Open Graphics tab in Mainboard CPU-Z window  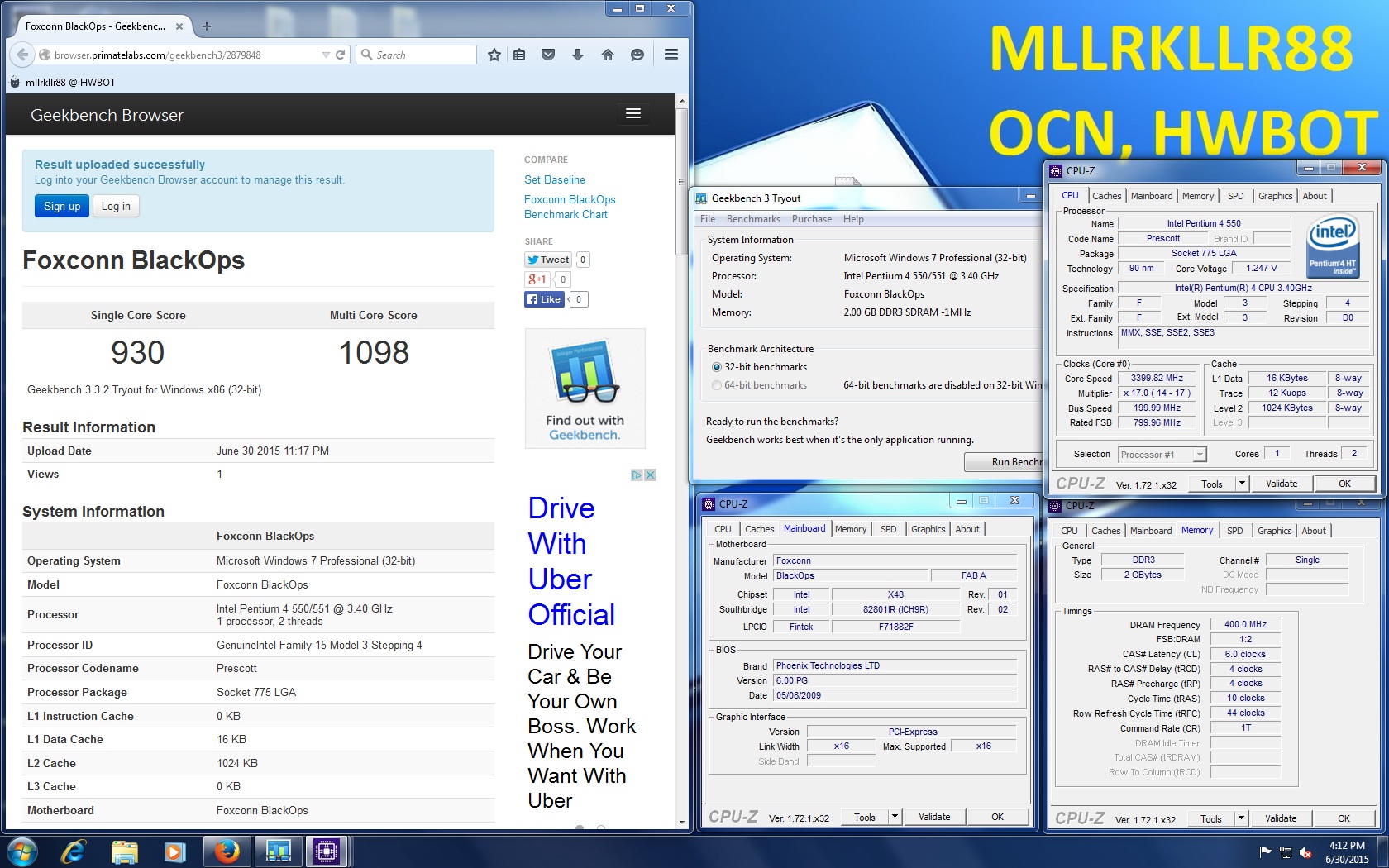point(928,529)
